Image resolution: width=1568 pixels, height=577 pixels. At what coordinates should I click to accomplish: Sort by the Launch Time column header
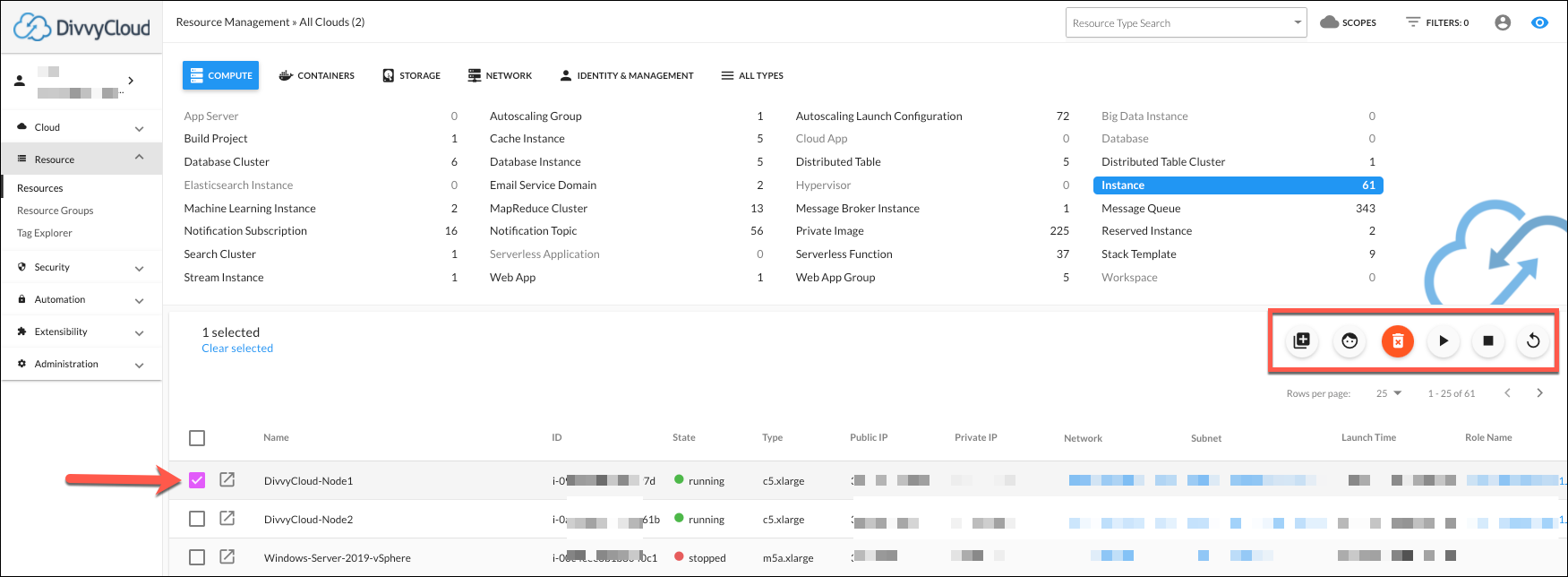[x=1368, y=437]
